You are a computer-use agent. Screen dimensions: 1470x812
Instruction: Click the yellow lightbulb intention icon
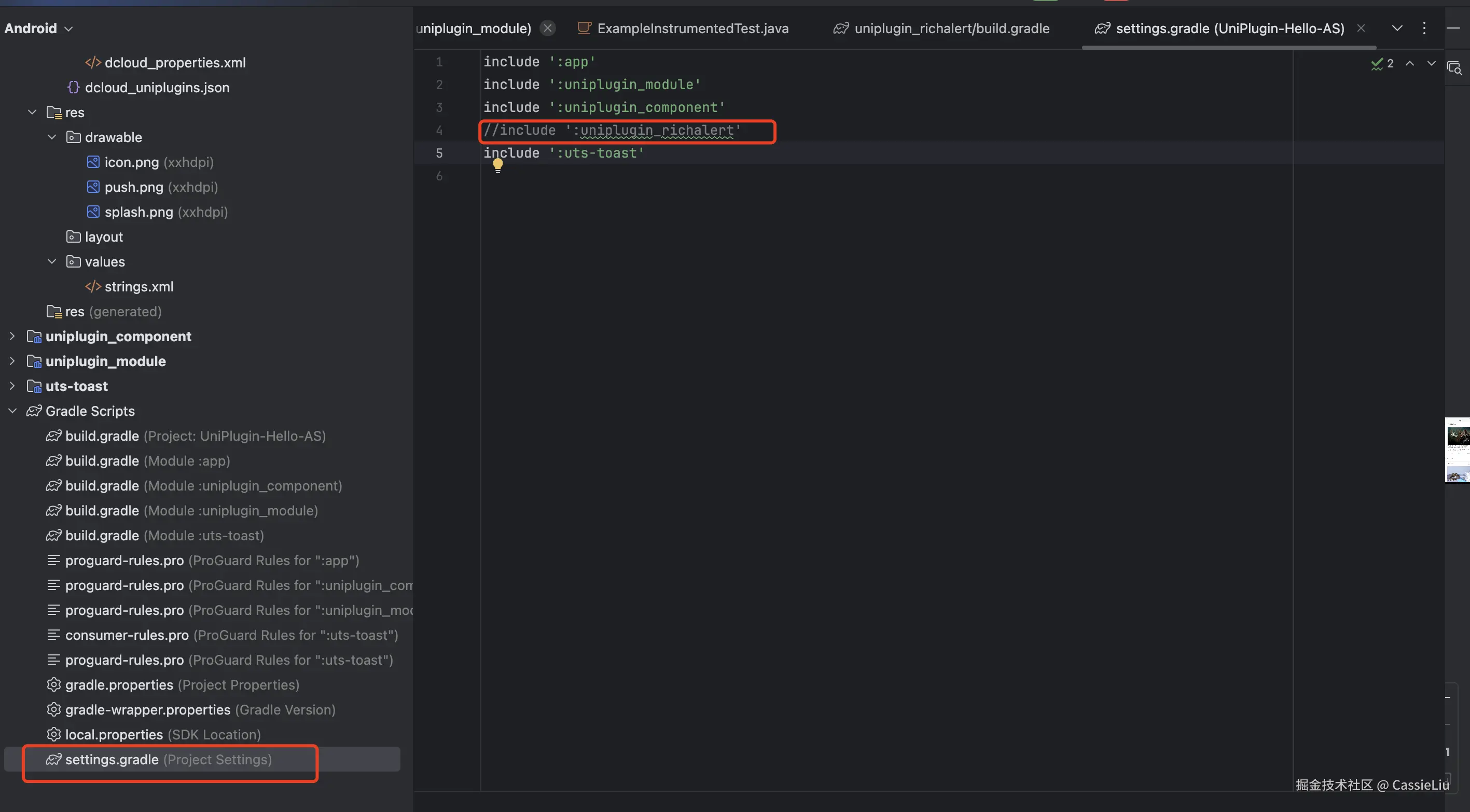[497, 165]
